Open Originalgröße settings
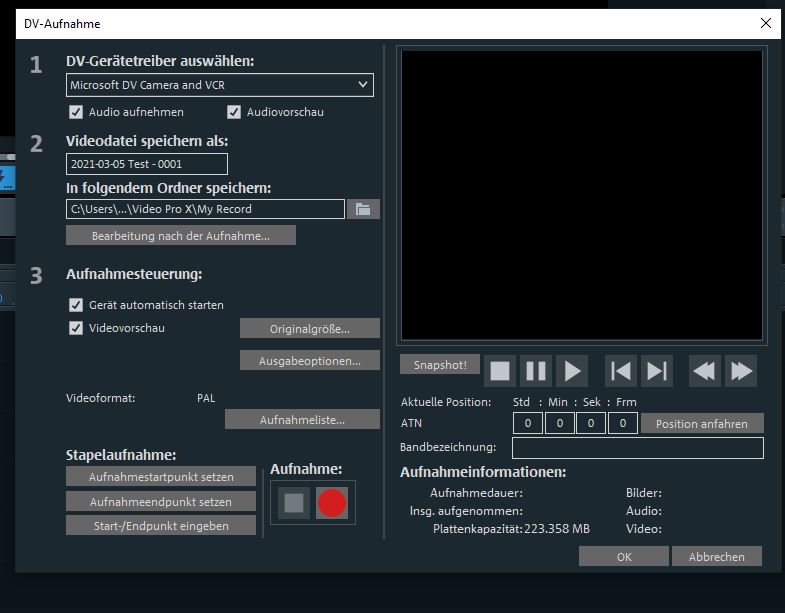The width and height of the screenshot is (785, 613). (x=309, y=329)
